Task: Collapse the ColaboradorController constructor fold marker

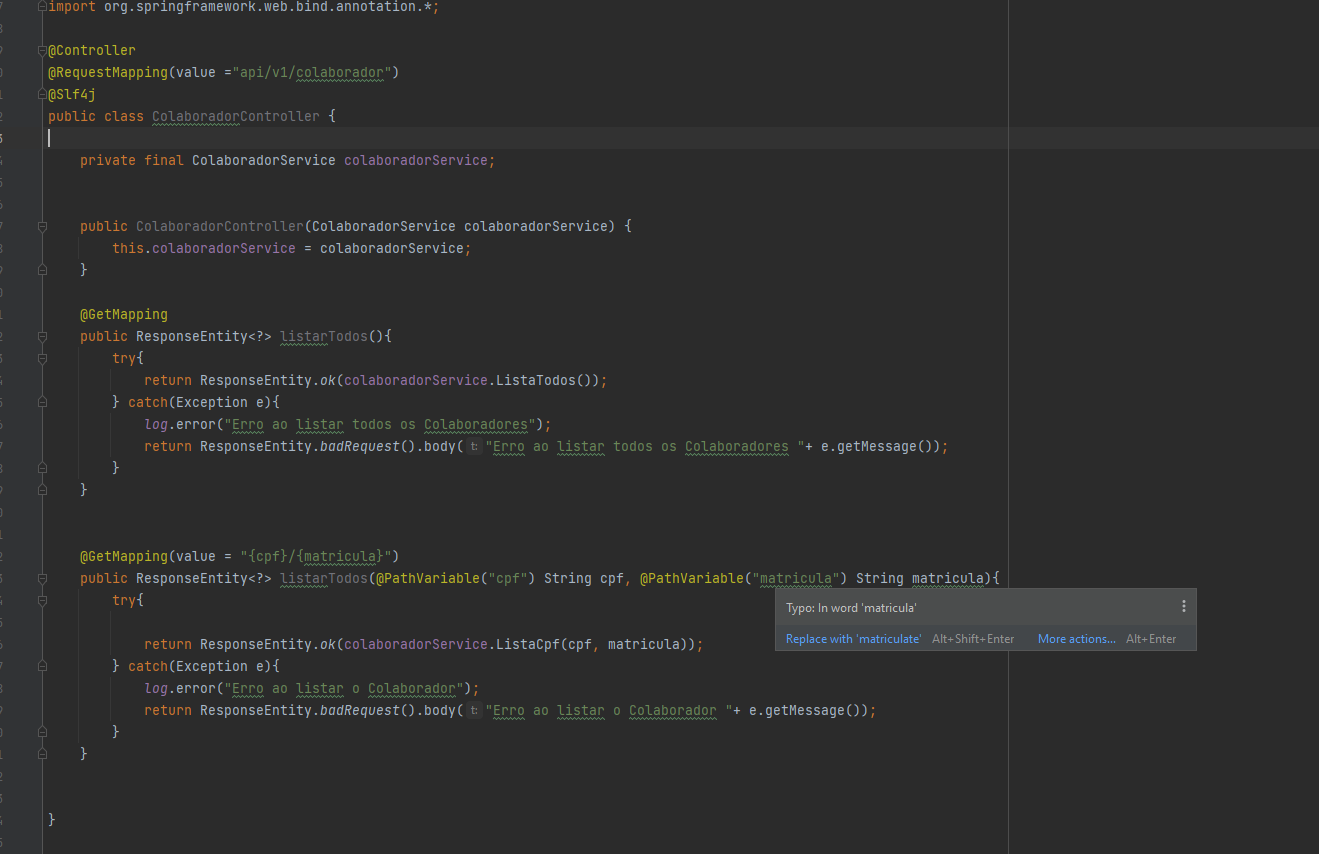Action: [x=42, y=226]
